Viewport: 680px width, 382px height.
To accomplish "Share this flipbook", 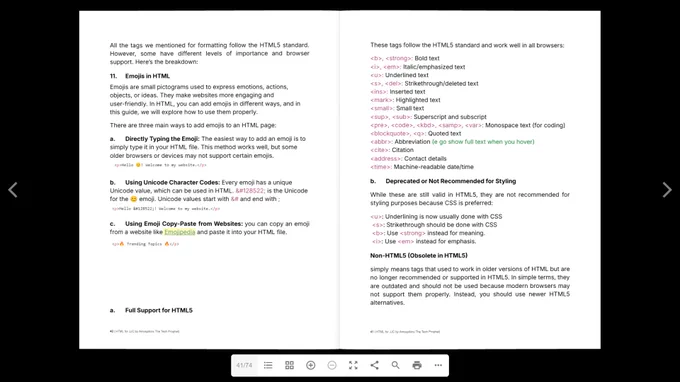I will click(374, 365).
